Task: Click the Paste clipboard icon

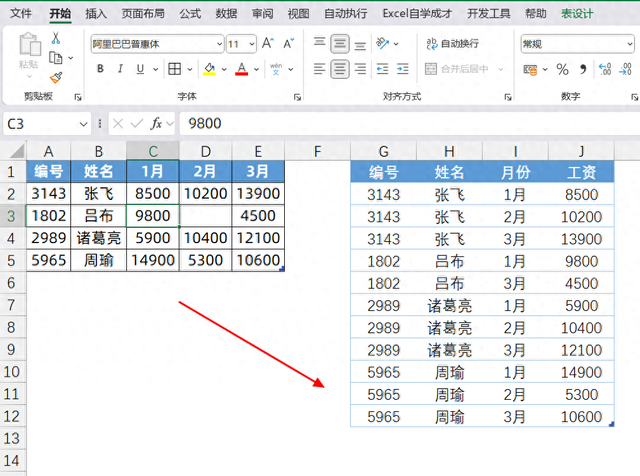Action: coord(30,44)
